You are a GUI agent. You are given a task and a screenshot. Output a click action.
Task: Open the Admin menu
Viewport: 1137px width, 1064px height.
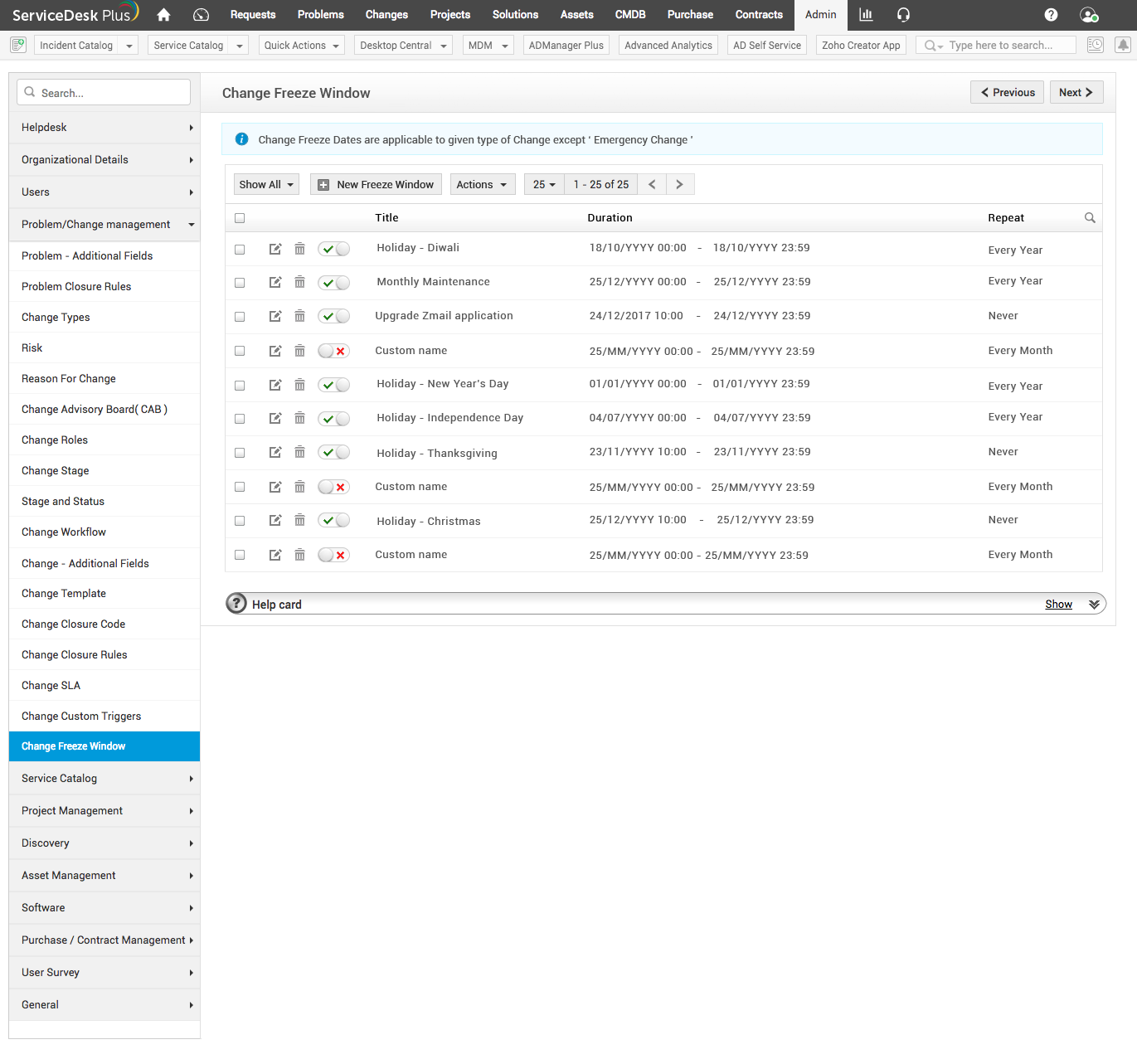(x=820, y=14)
